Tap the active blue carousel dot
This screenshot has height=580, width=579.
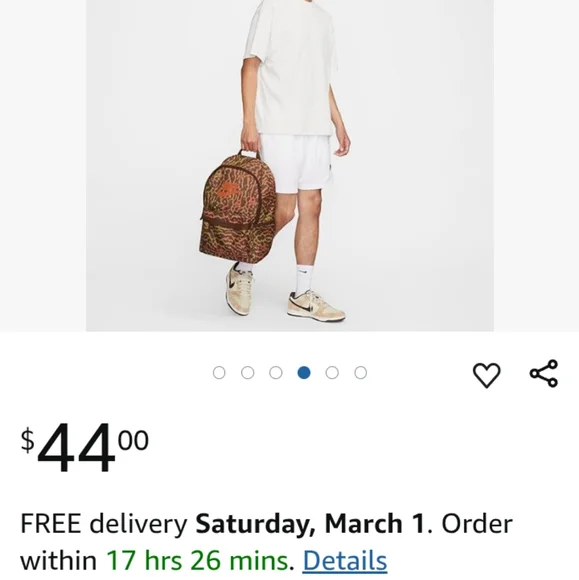coord(304,372)
